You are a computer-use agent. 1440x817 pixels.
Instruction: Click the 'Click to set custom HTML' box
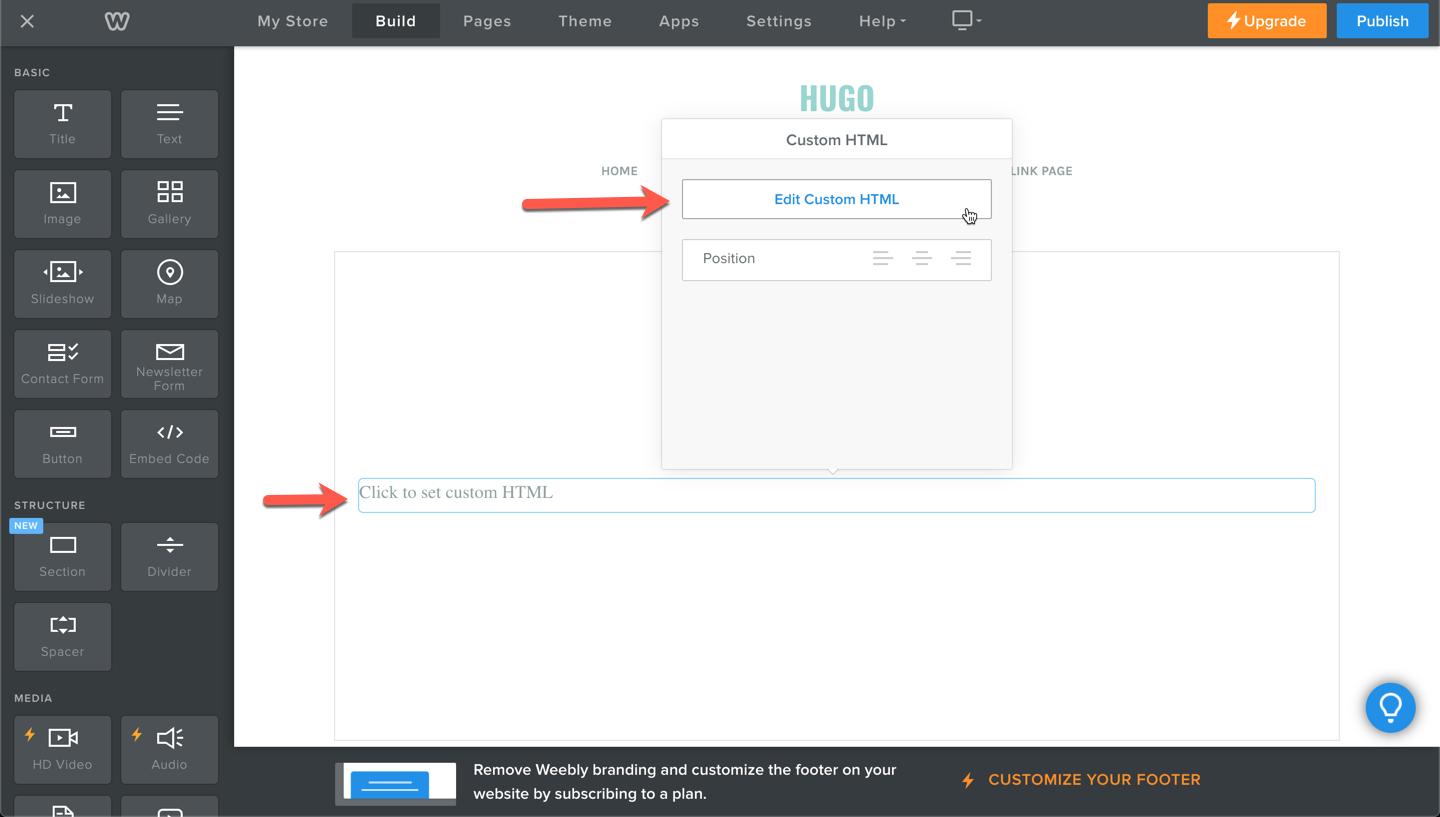pyautogui.click(x=837, y=496)
